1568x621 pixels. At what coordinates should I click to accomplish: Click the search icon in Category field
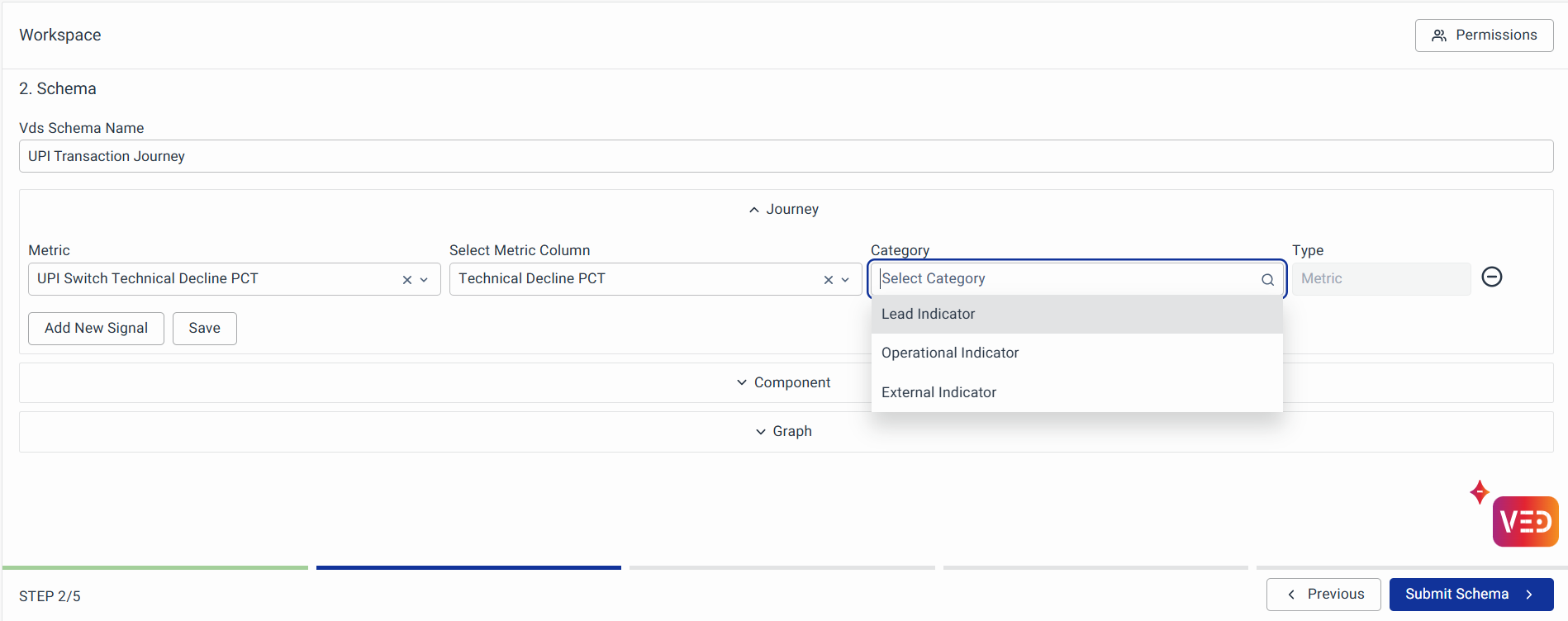point(1267,280)
